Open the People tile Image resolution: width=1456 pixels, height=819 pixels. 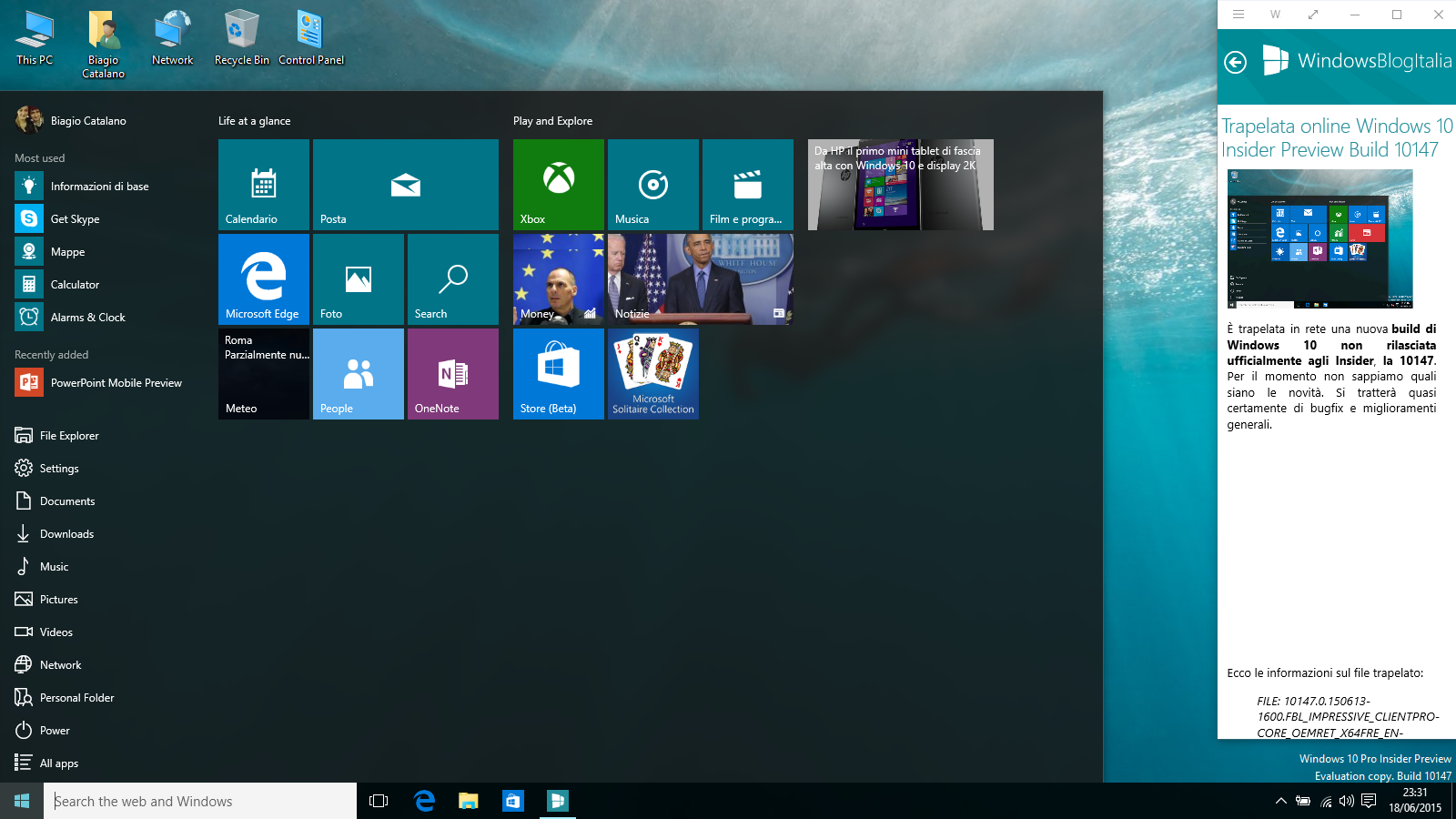(x=359, y=374)
